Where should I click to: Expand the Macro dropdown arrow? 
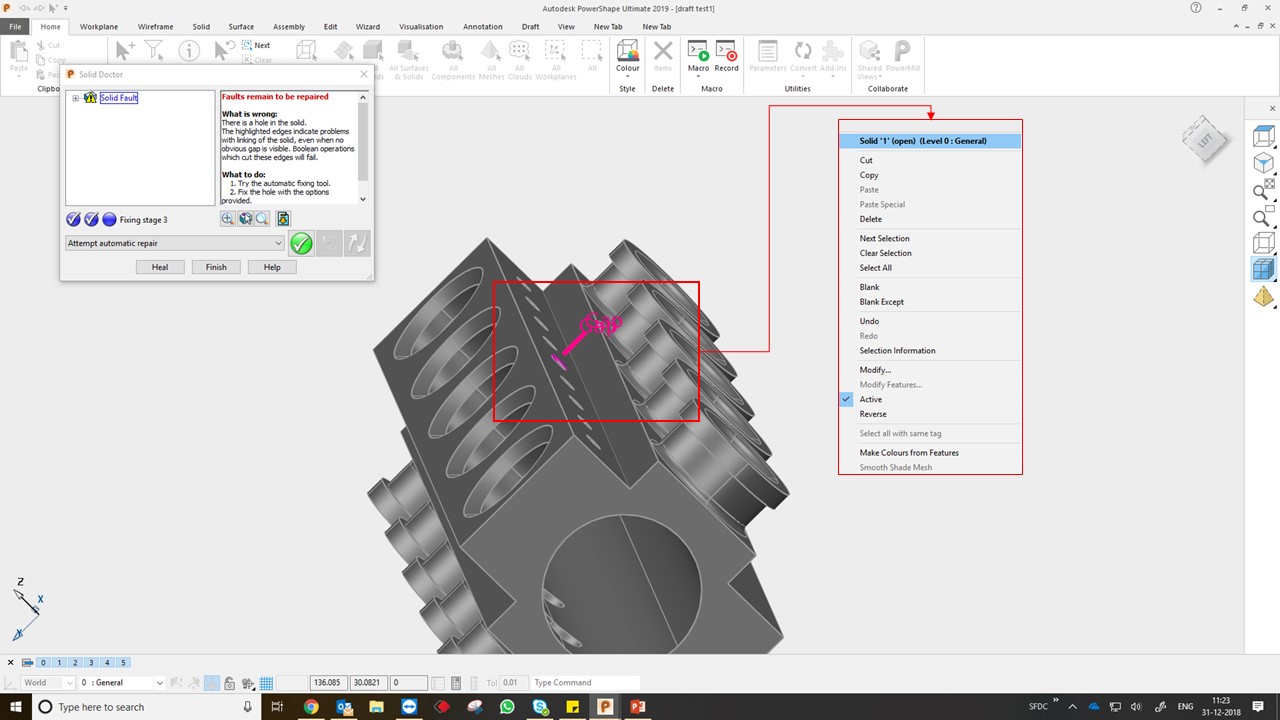pos(698,76)
